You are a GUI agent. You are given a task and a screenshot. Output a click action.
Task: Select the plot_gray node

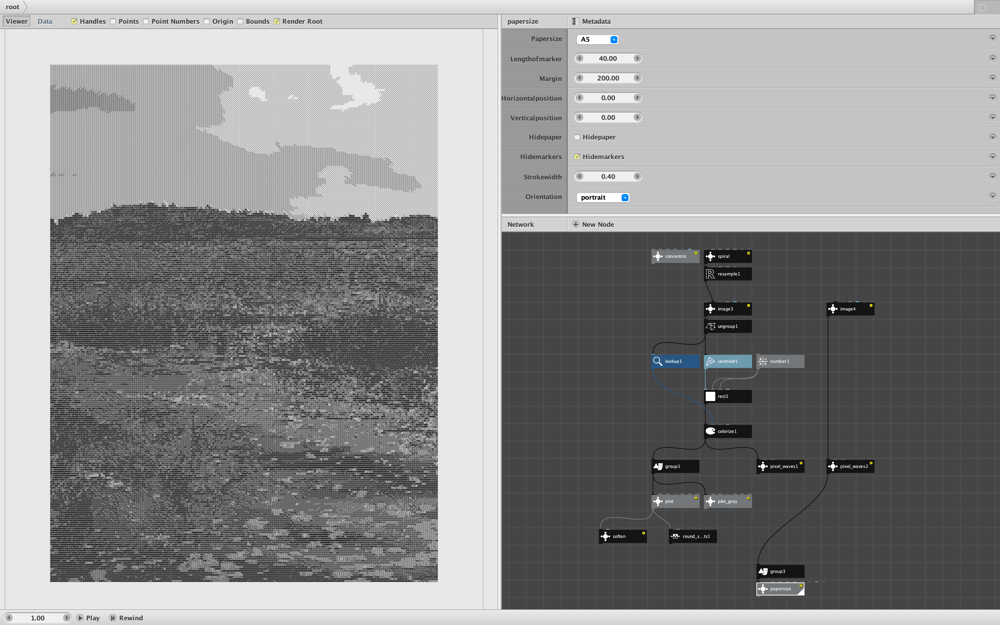(x=728, y=501)
